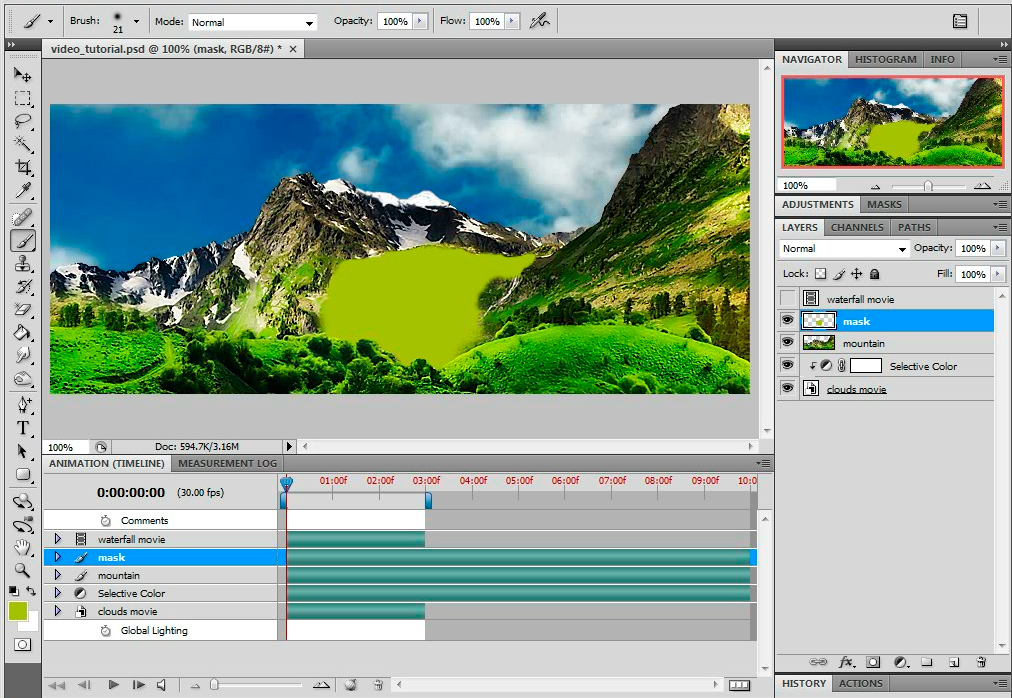Viewport: 1012px width, 698px height.
Task: Expand waterfall movie timeline track
Action: coord(58,539)
